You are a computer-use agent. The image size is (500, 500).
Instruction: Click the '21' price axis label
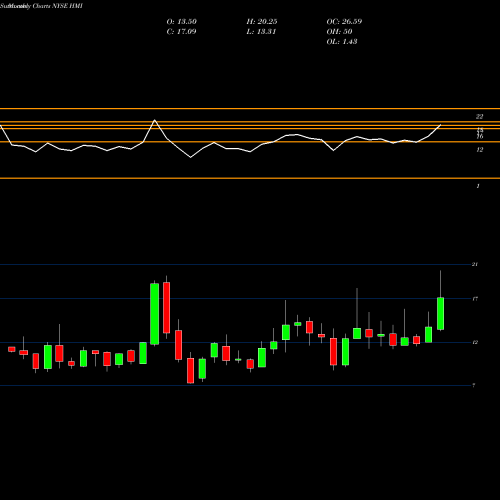coord(475,264)
